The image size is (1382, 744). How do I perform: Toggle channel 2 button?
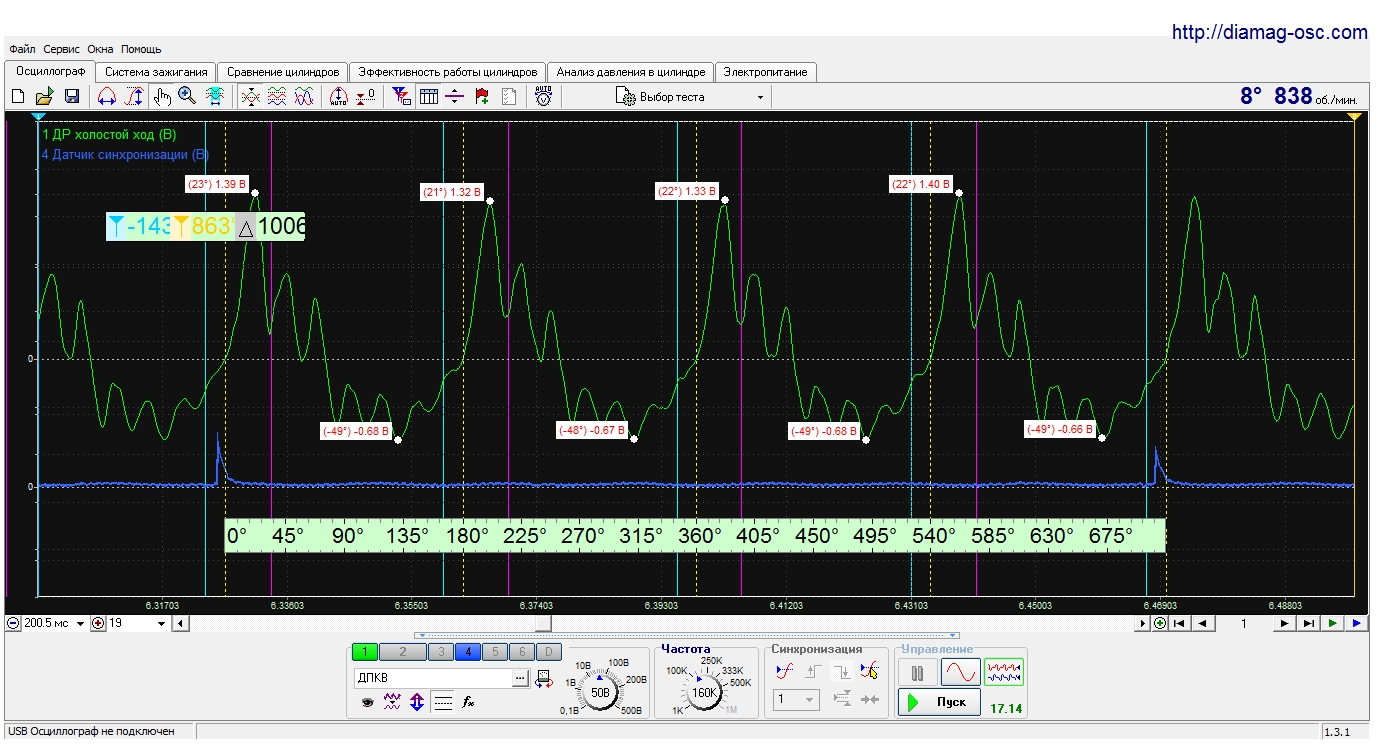[402, 652]
